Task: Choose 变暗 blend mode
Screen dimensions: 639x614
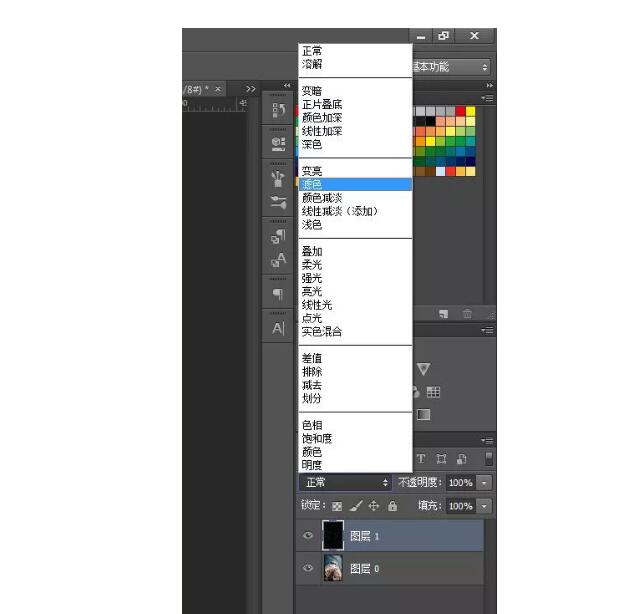Action: [312, 91]
